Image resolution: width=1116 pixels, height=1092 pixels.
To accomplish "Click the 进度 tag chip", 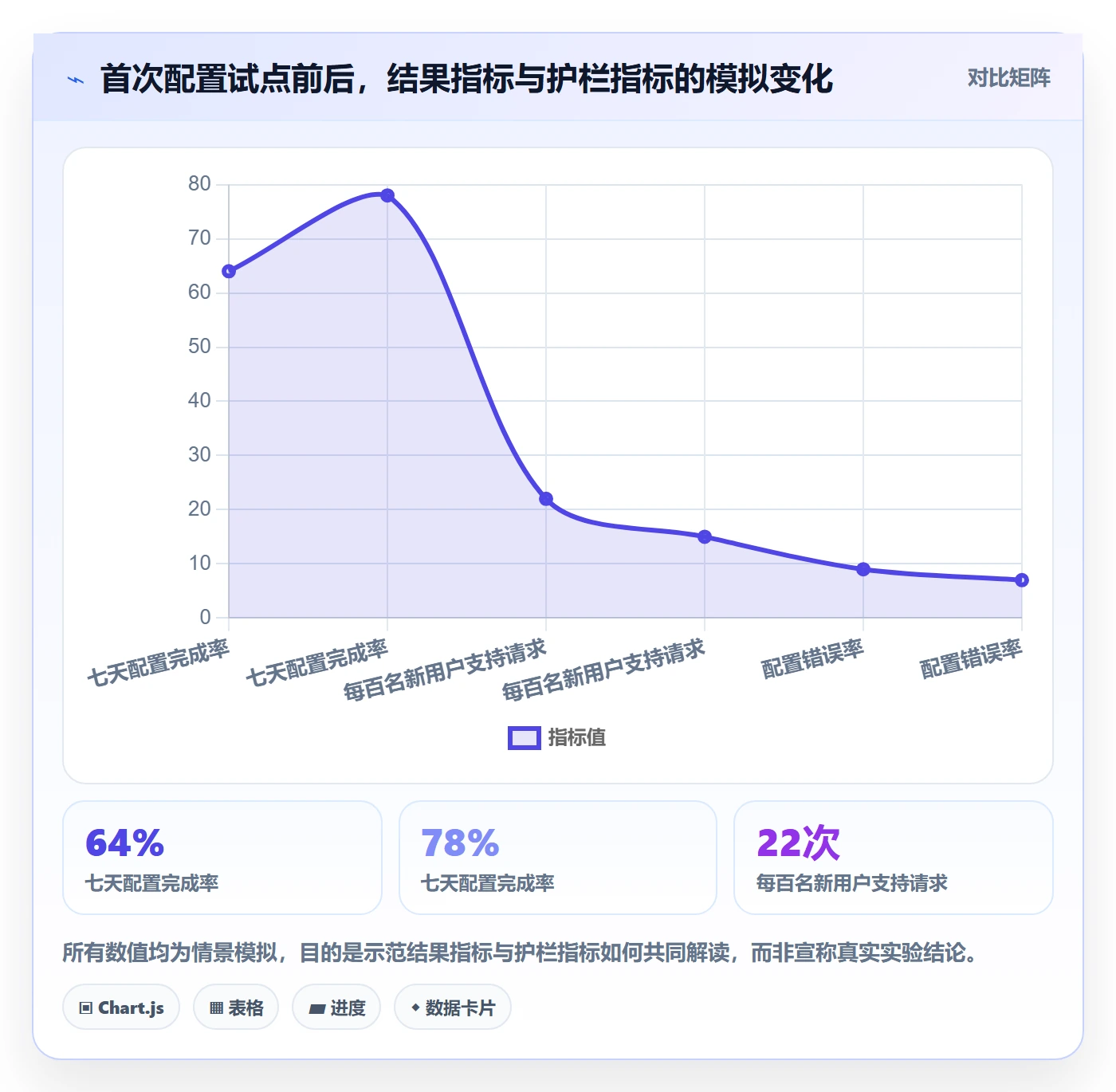I will (x=336, y=1008).
